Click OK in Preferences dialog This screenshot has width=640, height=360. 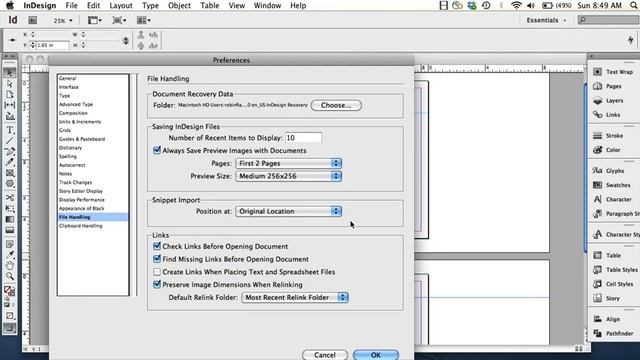click(376, 355)
